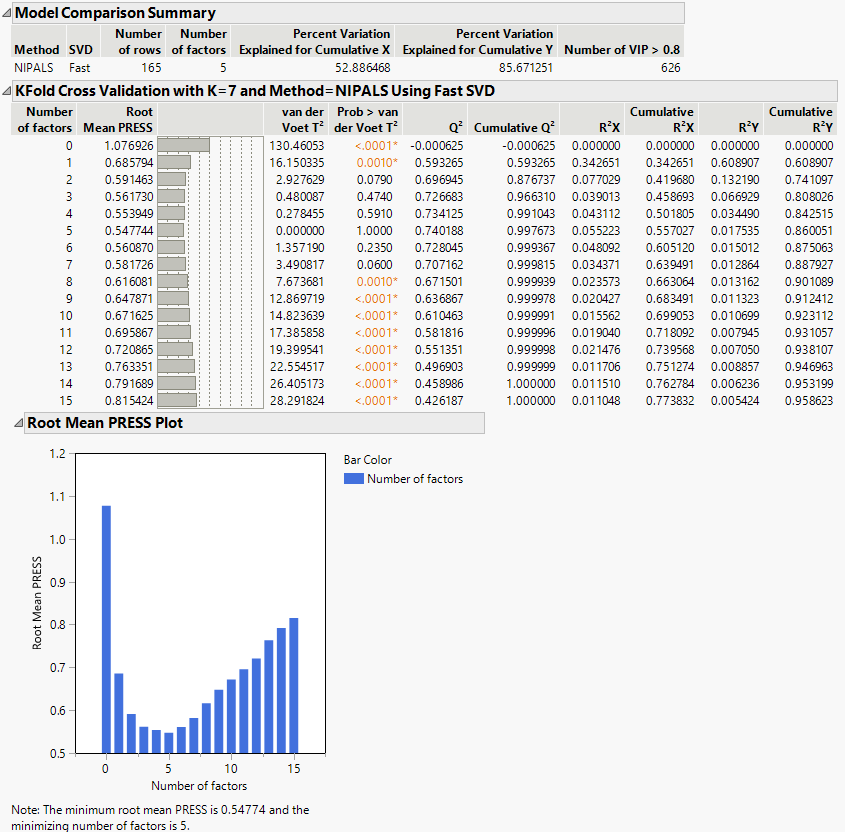This screenshot has width=845, height=832.
Task: Click the x-axis label Number of factors
Action: (199, 786)
